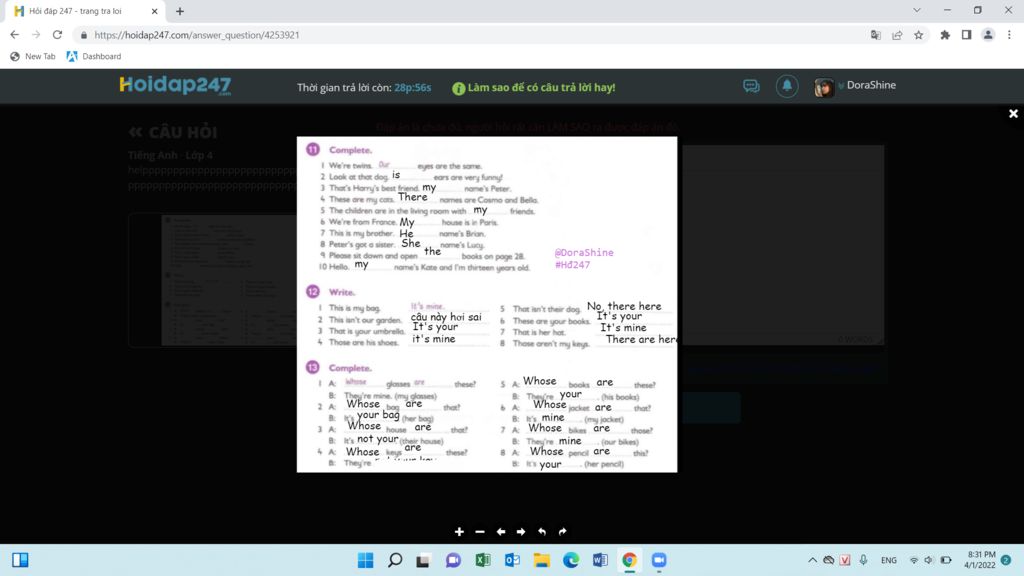Open Zoom from taskbar
The image size is (1024, 576).
(659, 560)
